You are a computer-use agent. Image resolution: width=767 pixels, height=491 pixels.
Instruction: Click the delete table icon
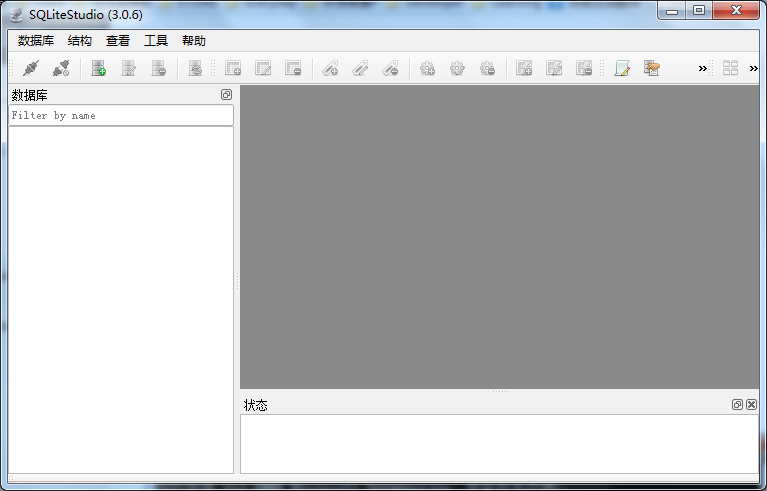tap(293, 68)
